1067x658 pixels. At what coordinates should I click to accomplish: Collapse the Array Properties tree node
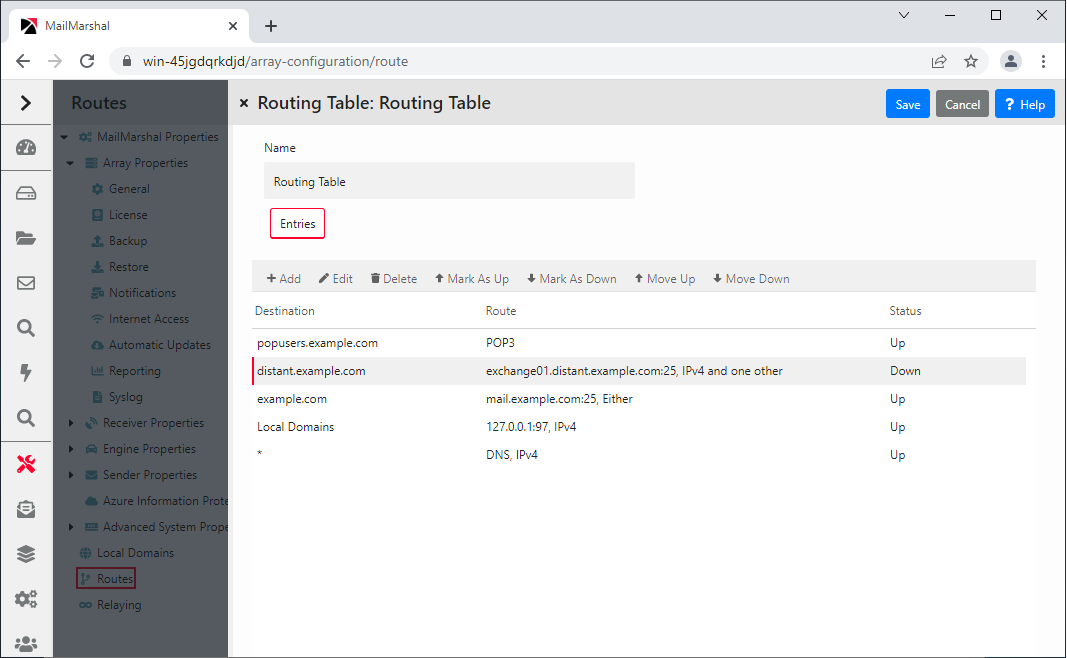(x=70, y=162)
